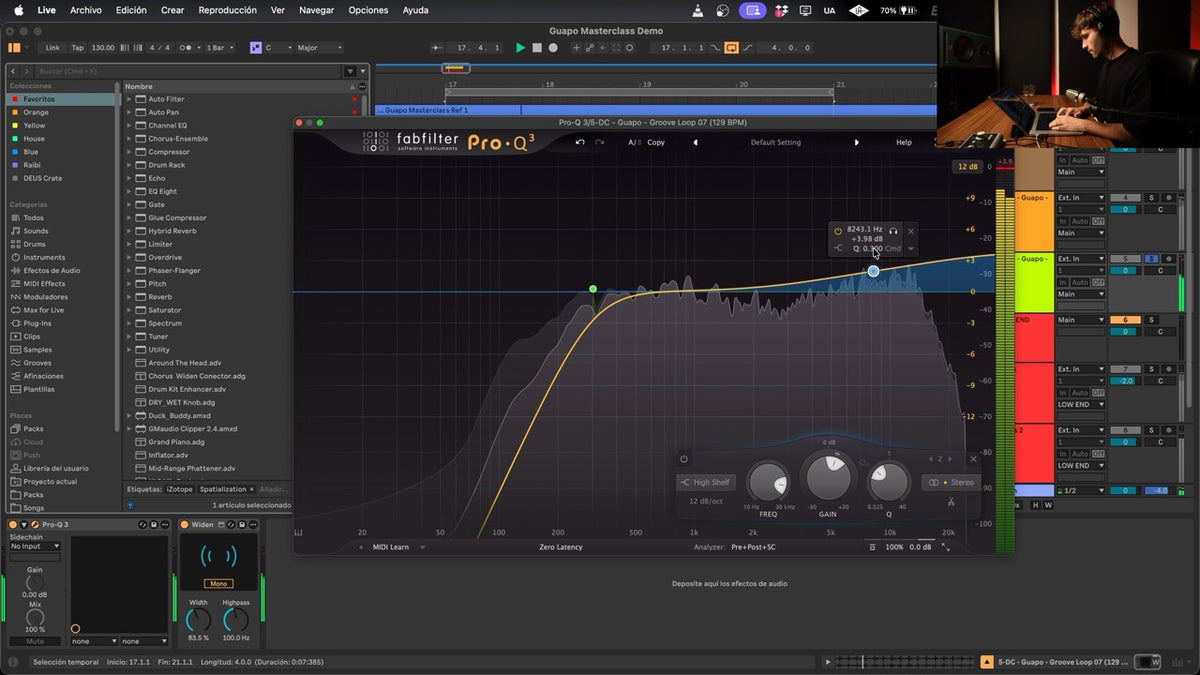
Task: Open Help in Pro-Q 3
Action: point(904,142)
